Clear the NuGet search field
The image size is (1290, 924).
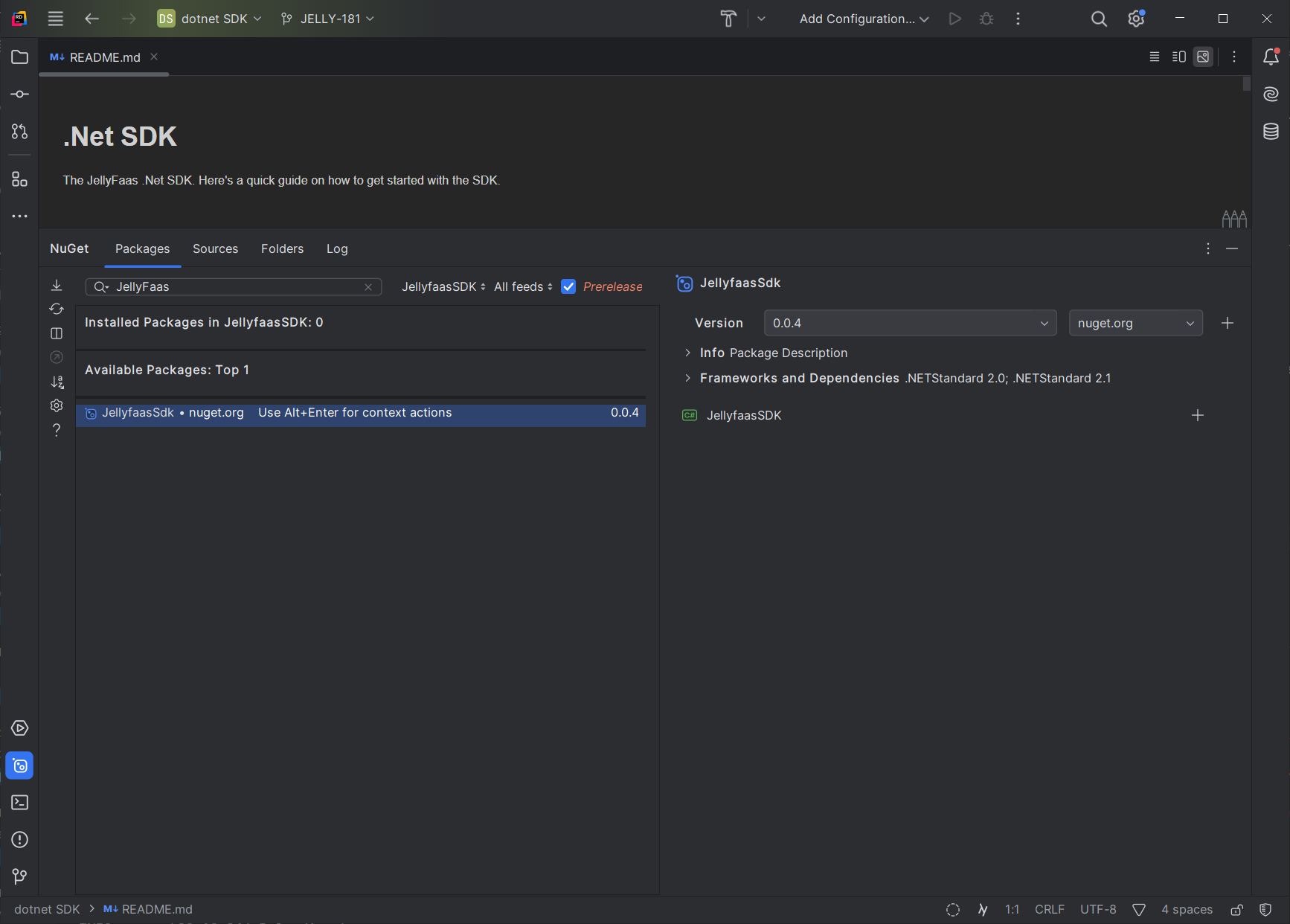click(x=368, y=287)
